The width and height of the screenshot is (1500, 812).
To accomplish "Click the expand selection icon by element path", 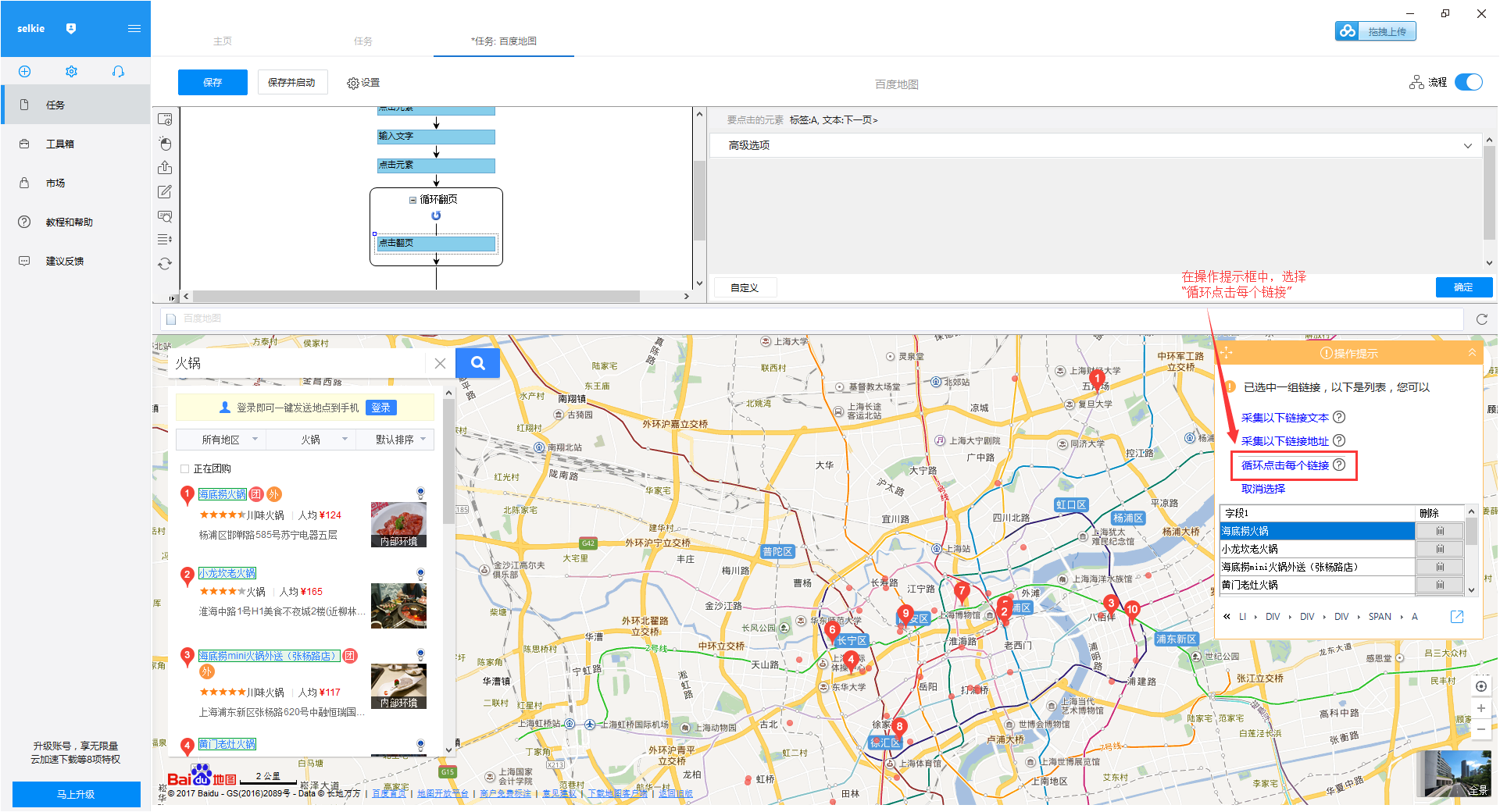I will point(1457,617).
